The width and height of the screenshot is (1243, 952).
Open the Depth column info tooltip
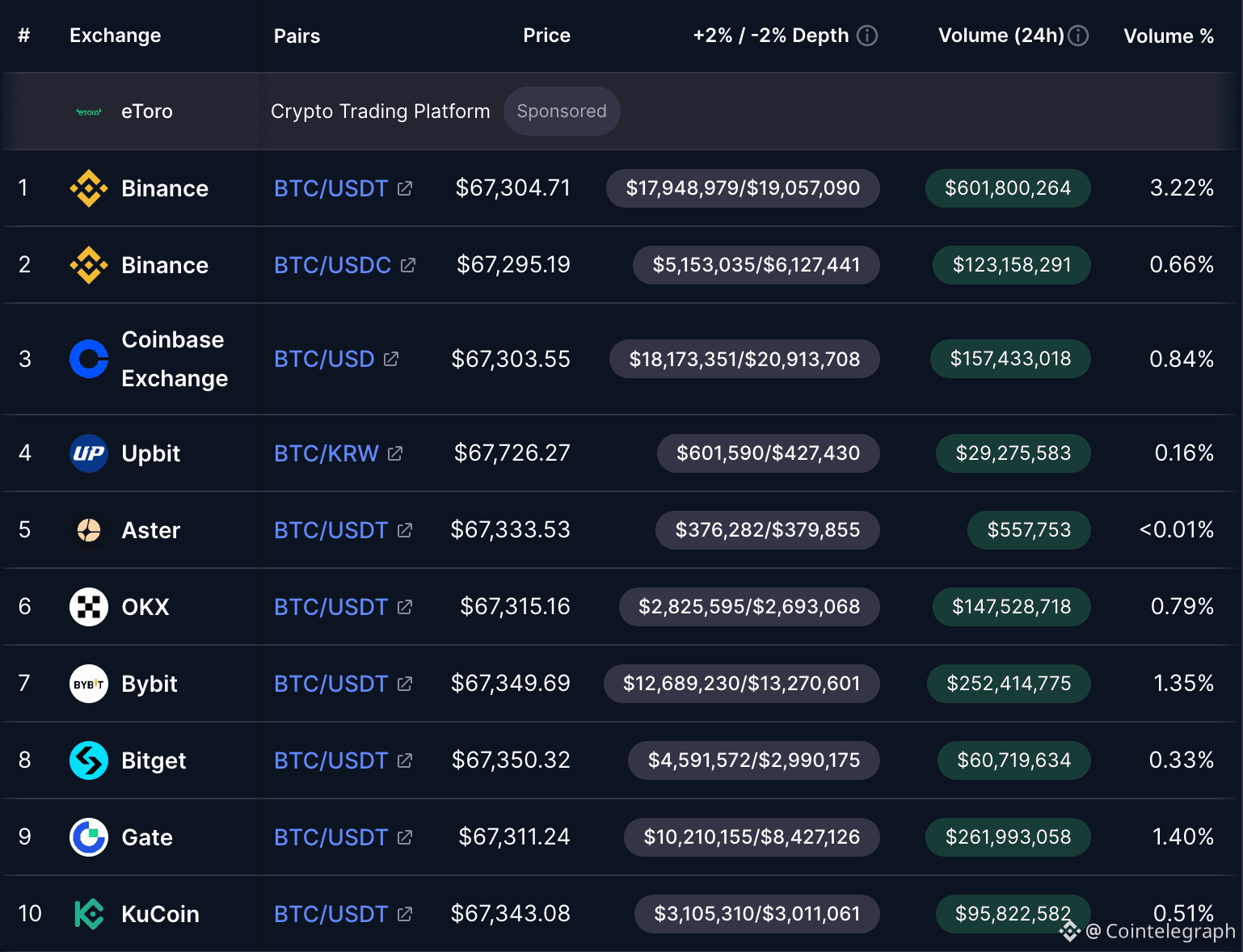pos(868,36)
